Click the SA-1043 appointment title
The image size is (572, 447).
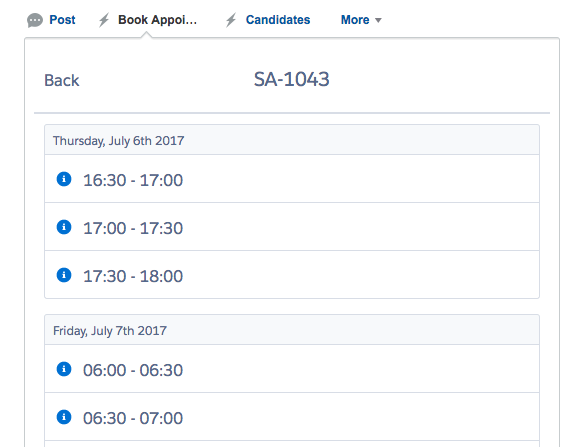click(x=291, y=79)
